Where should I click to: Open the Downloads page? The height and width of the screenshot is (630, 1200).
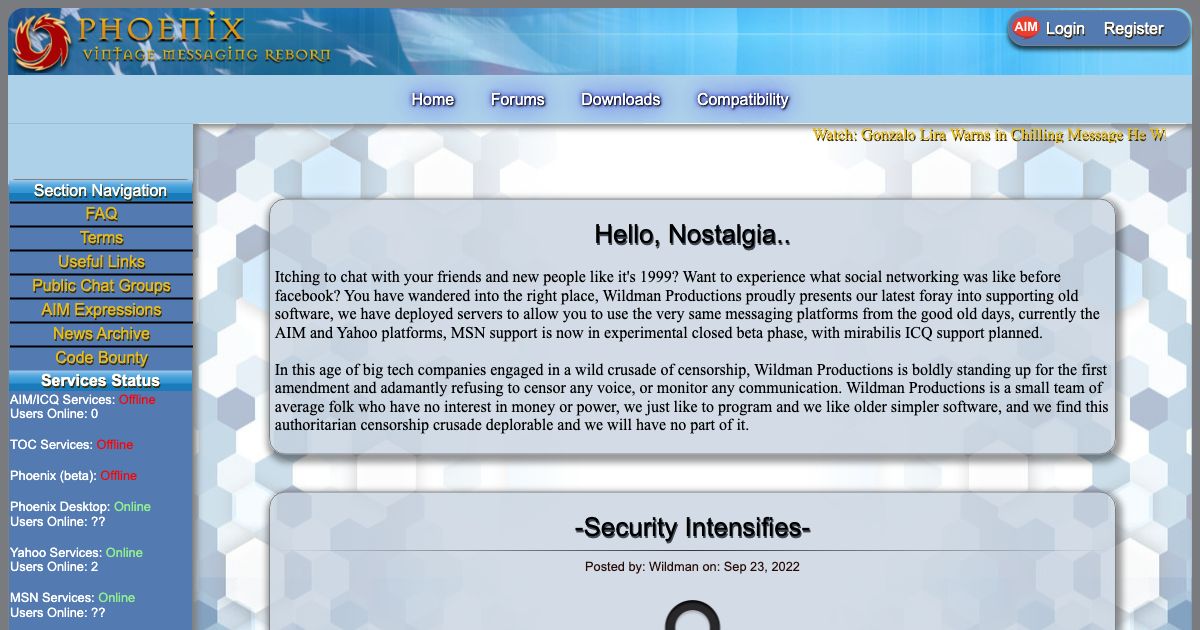click(621, 99)
